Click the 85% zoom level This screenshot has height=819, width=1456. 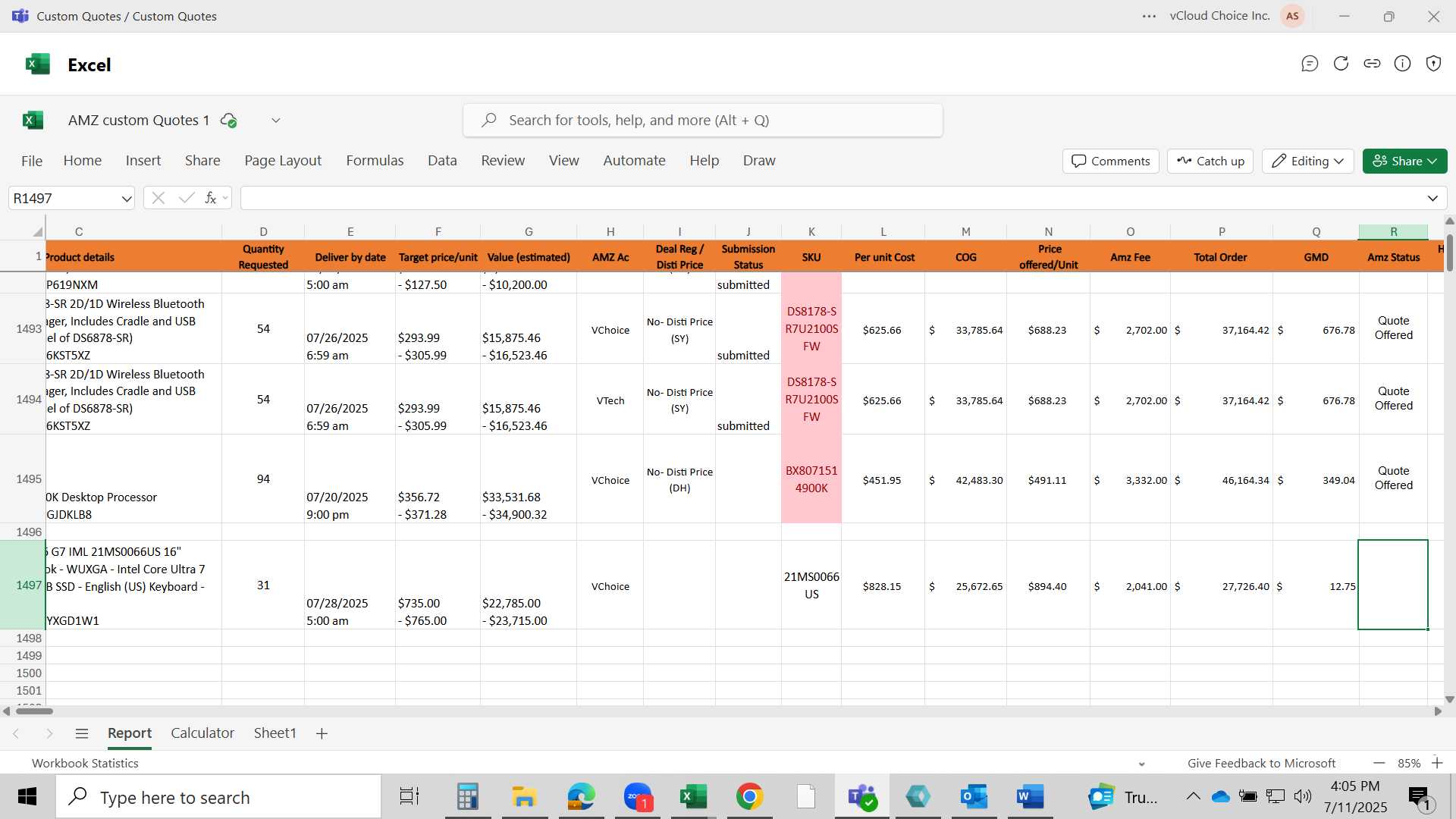(1409, 764)
